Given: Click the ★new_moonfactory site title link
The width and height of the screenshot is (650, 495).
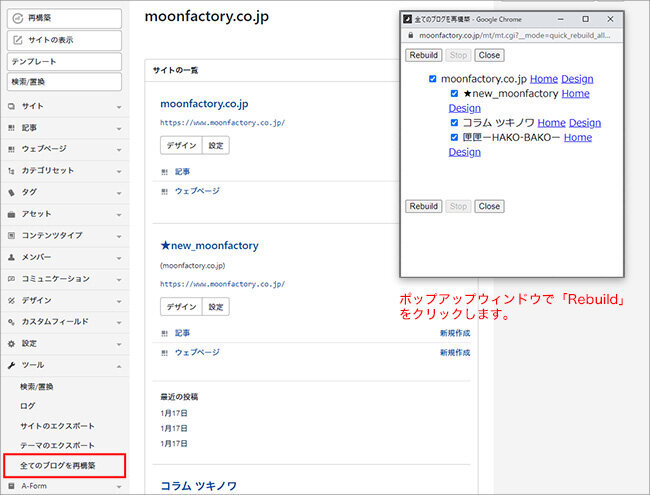Looking at the screenshot, I should [209, 245].
